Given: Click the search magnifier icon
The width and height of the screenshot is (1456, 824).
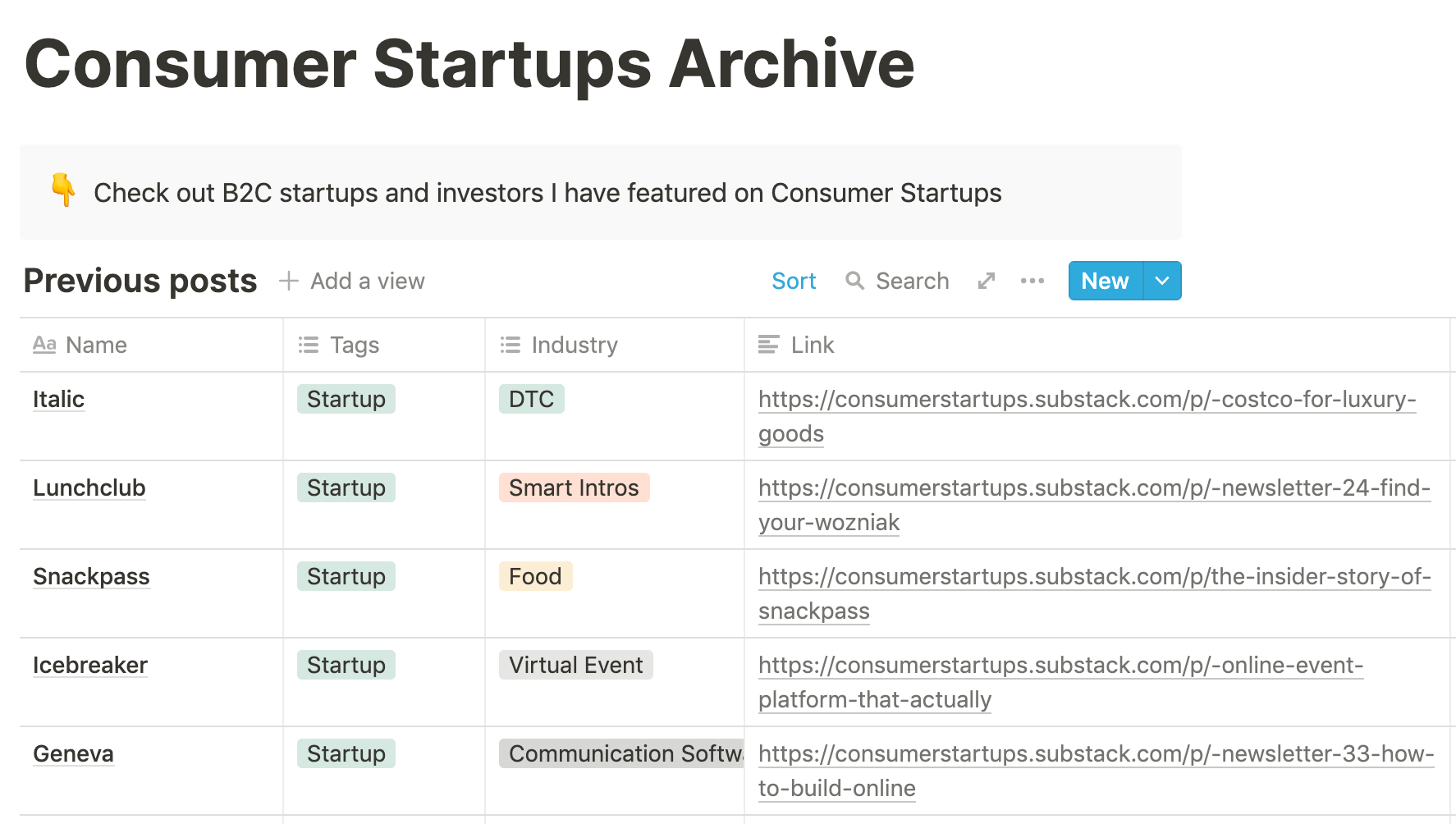Looking at the screenshot, I should [x=854, y=281].
